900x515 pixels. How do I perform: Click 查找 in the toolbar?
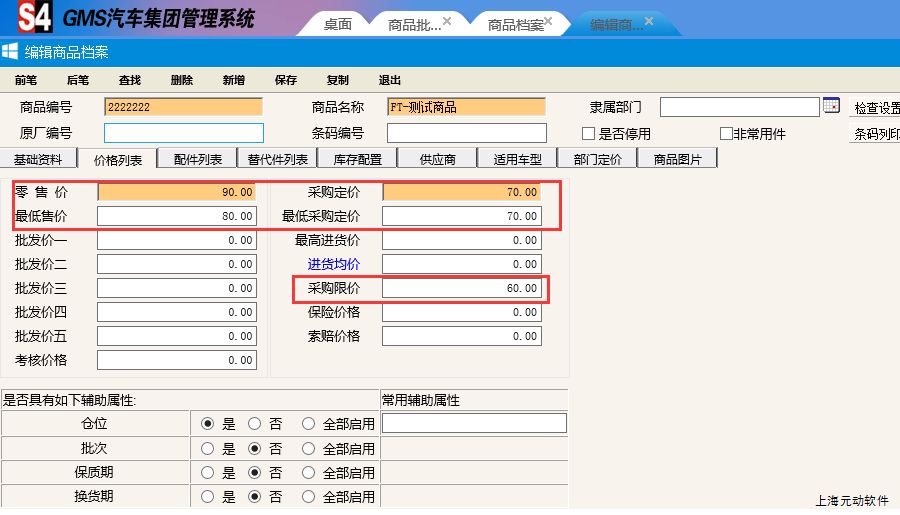[130, 80]
